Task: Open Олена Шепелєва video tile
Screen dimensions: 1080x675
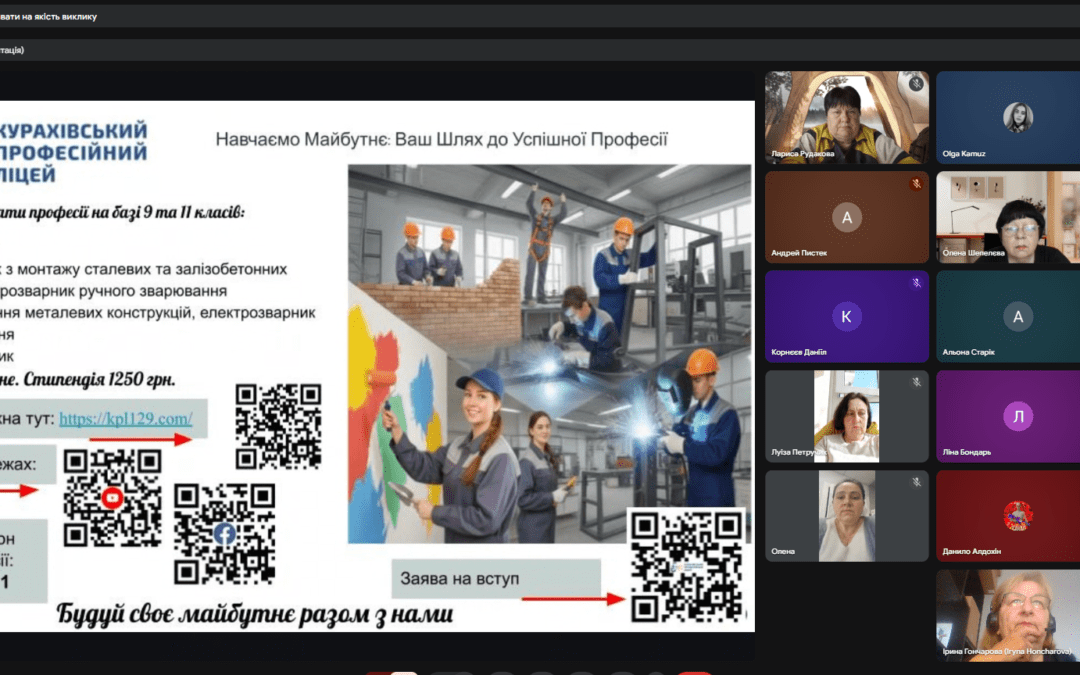Action: click(1008, 217)
